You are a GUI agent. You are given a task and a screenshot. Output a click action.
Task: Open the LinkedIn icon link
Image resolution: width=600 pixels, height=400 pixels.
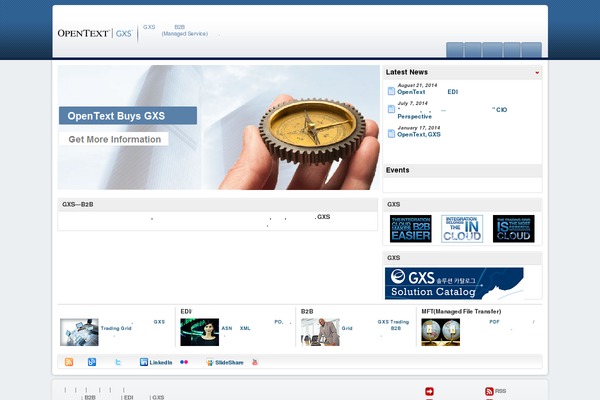pos(156,362)
